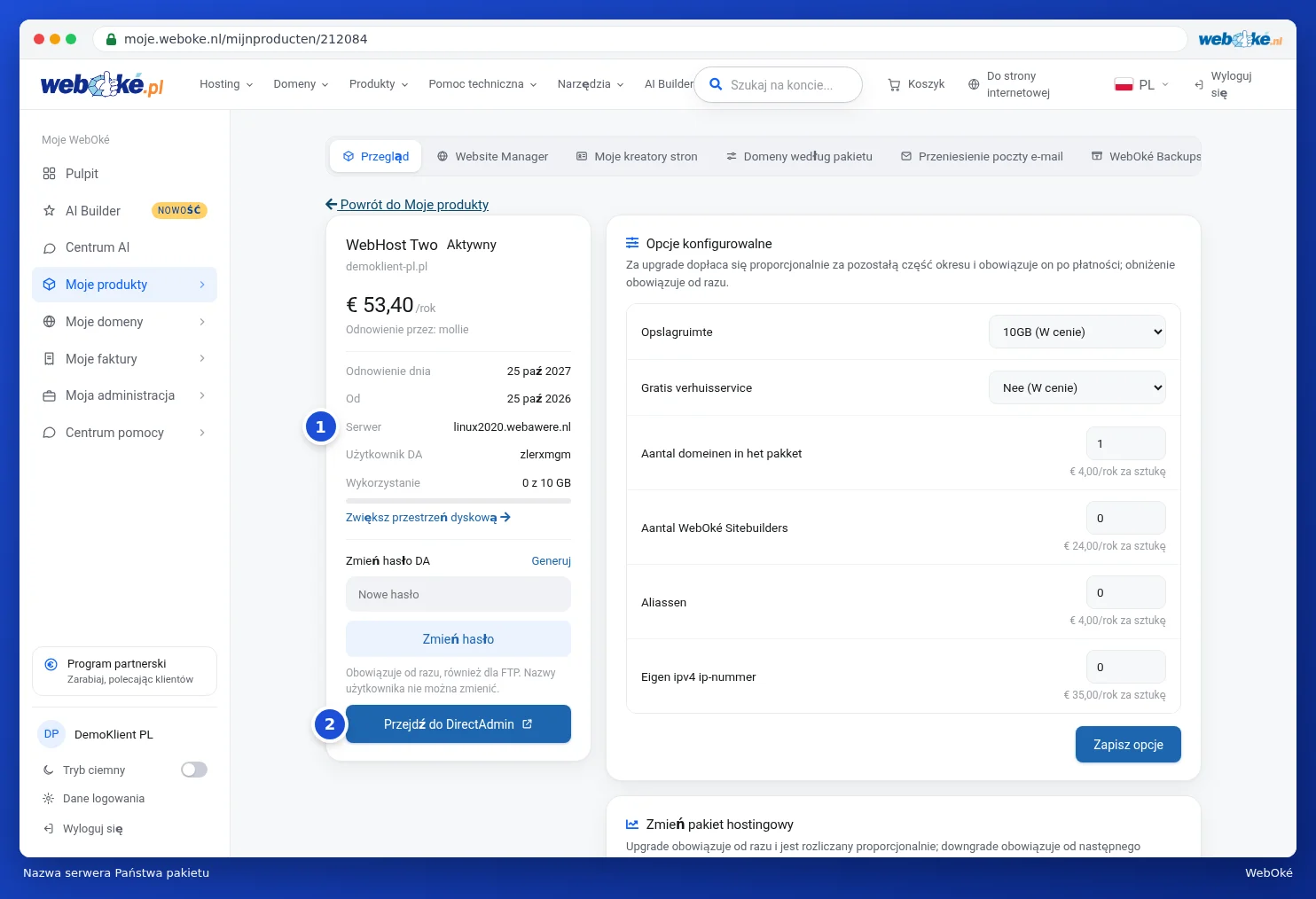
Task: Click server name linux2020.webawere.nl
Action: (x=512, y=427)
